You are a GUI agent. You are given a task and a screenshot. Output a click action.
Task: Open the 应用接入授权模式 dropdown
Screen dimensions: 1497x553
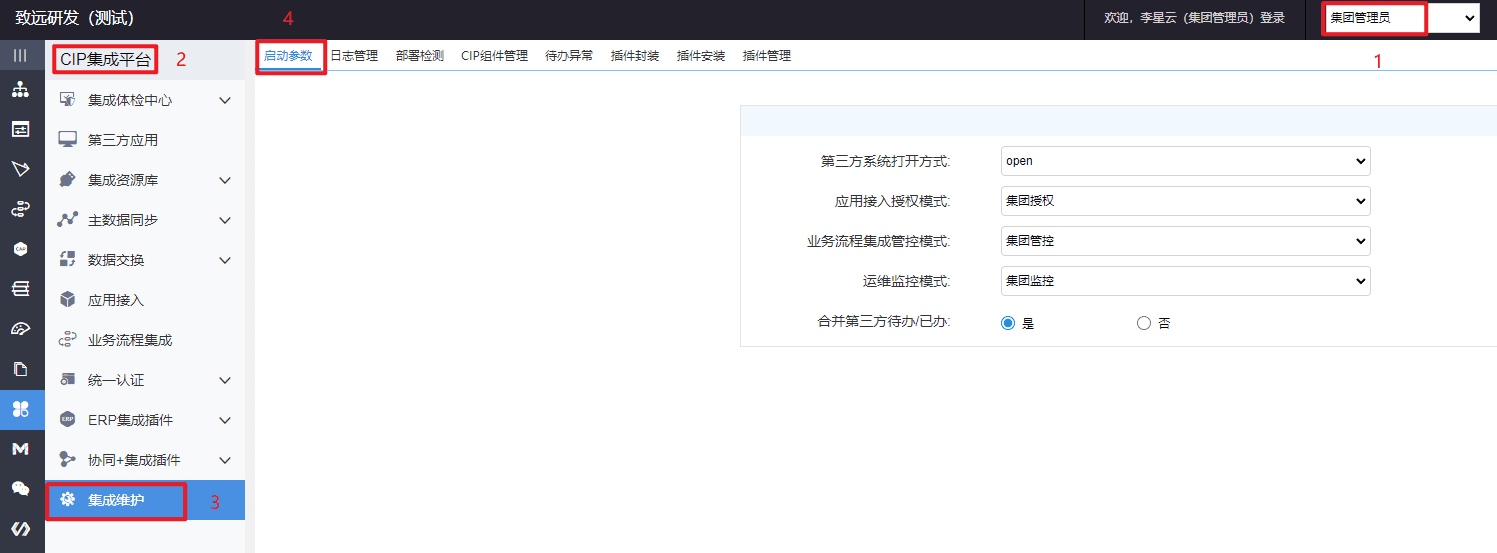[1185, 201]
